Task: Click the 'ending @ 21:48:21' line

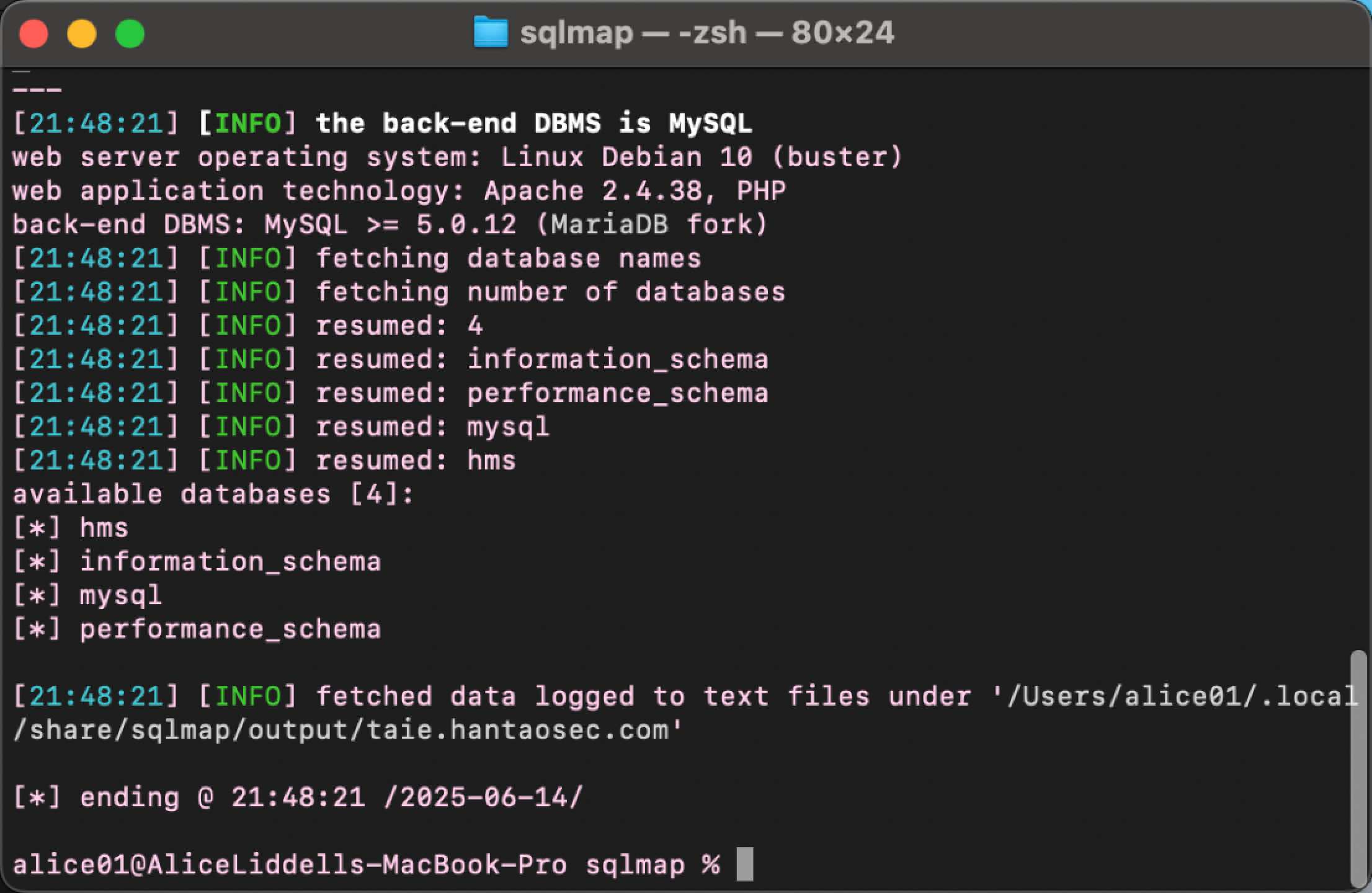Action: click(x=298, y=797)
